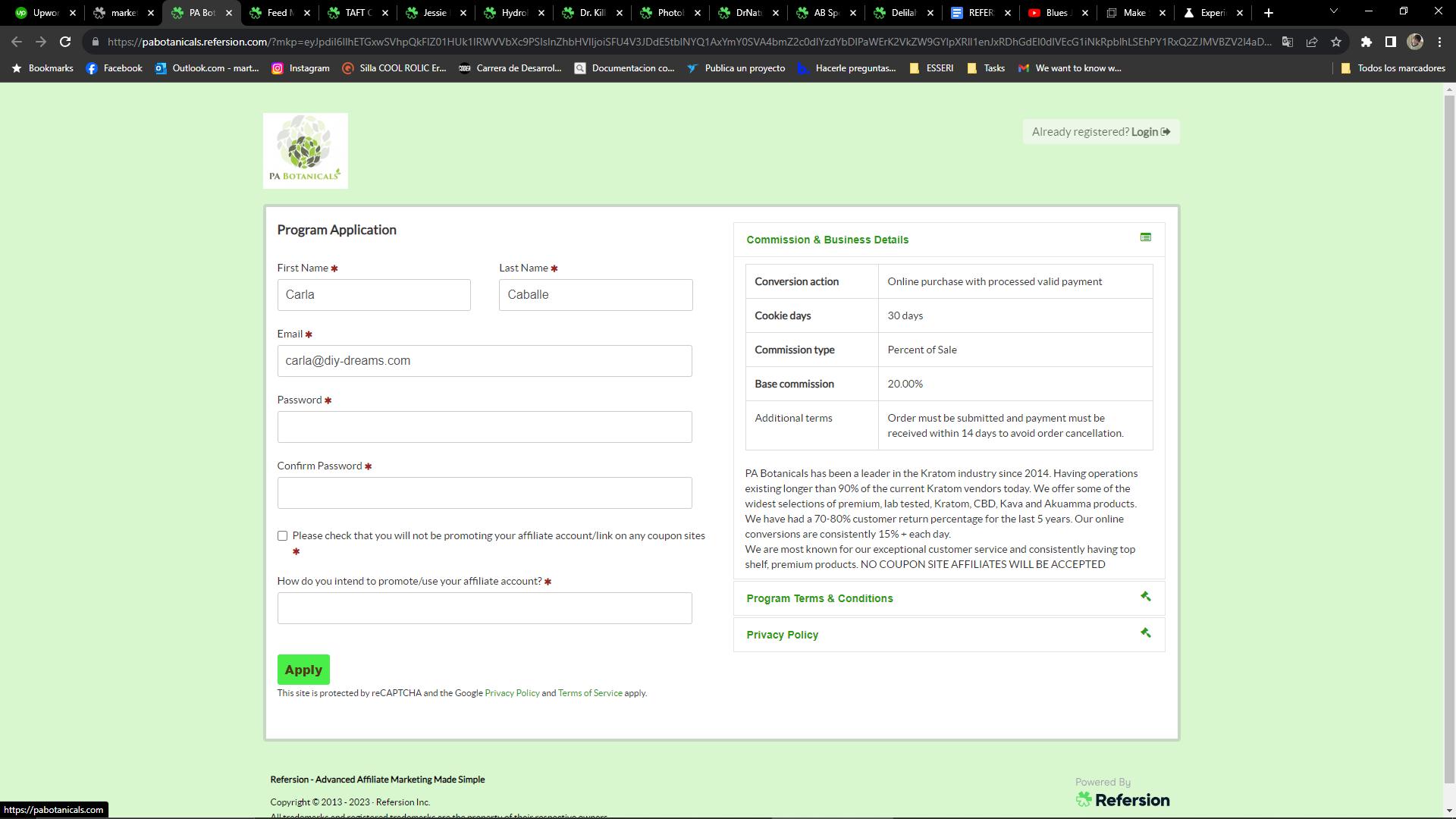
Task: Open the Terms of Service link
Action: coord(590,693)
